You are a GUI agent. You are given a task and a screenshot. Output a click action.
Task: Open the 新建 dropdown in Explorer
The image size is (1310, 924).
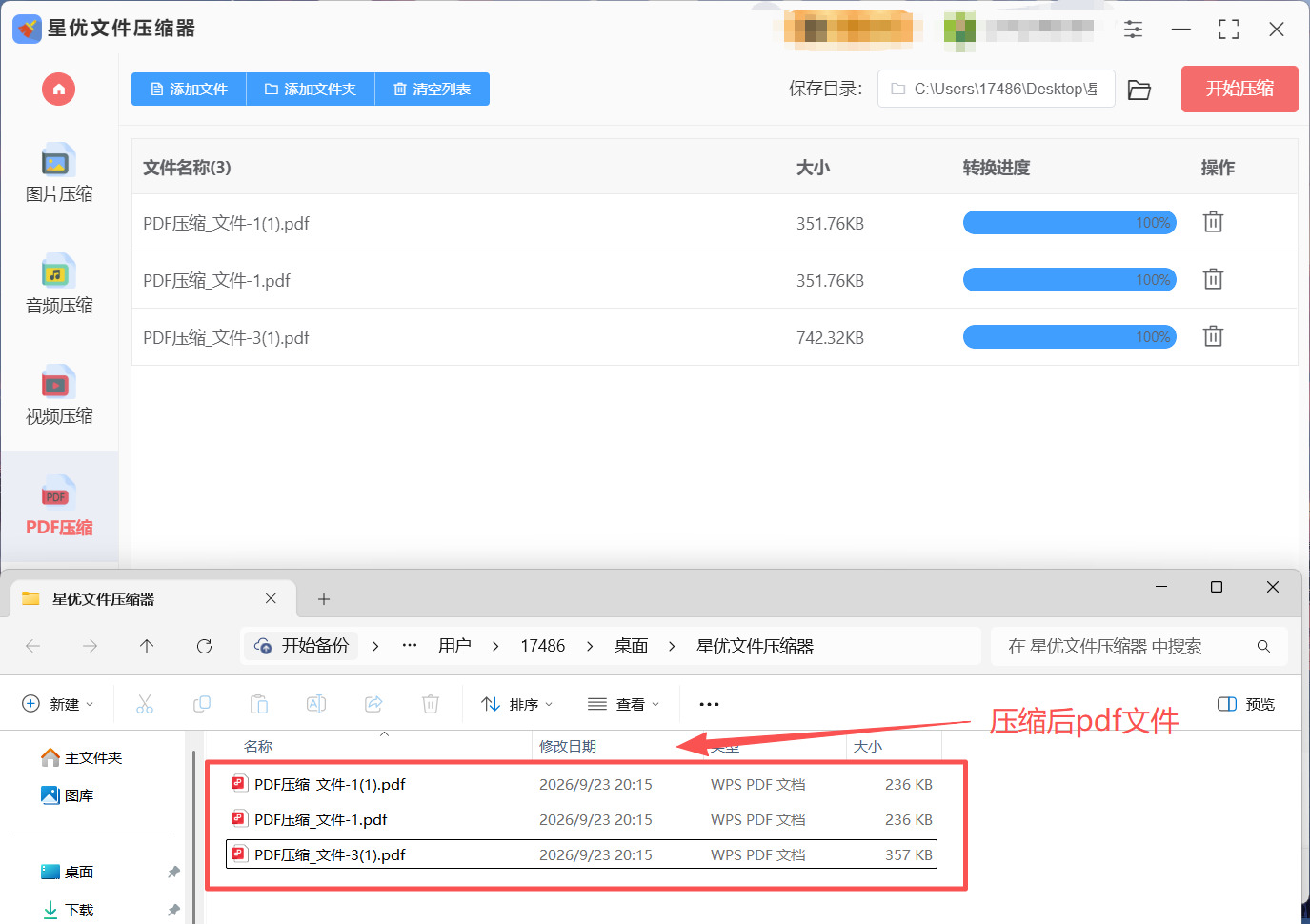[57, 704]
